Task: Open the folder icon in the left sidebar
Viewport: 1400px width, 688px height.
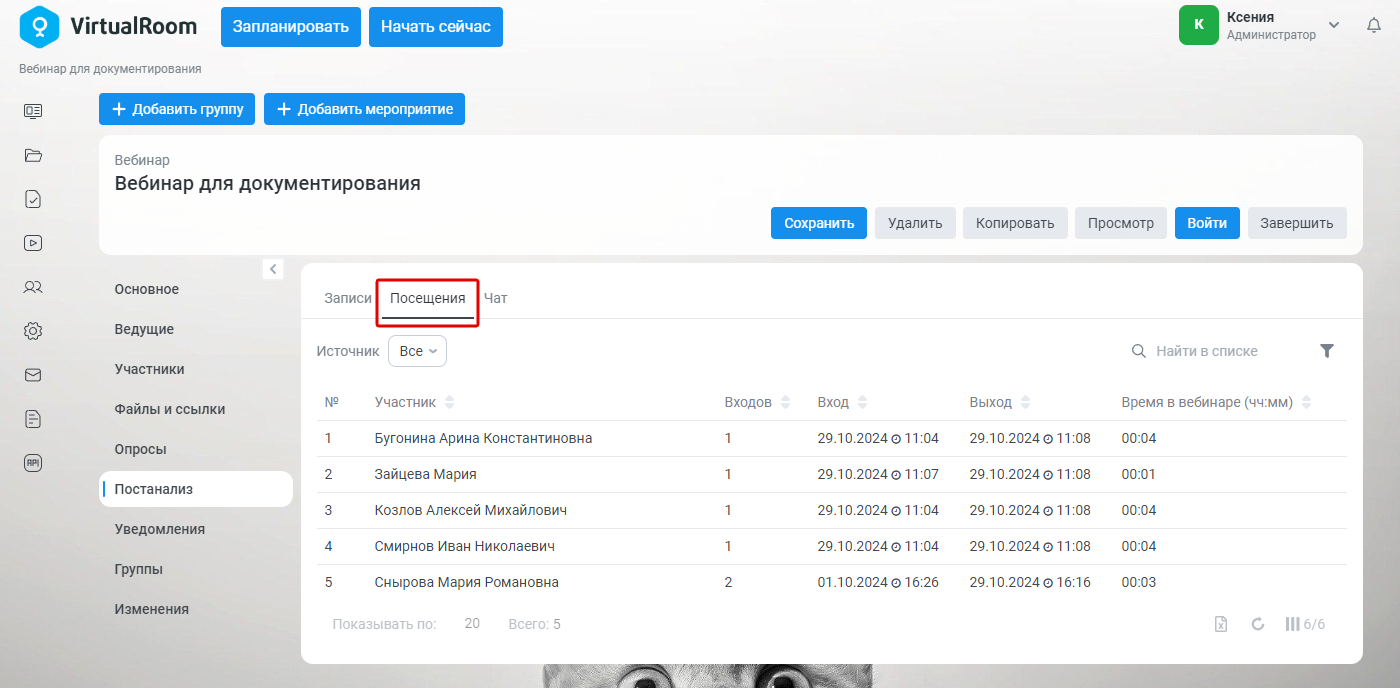Action: click(x=33, y=155)
